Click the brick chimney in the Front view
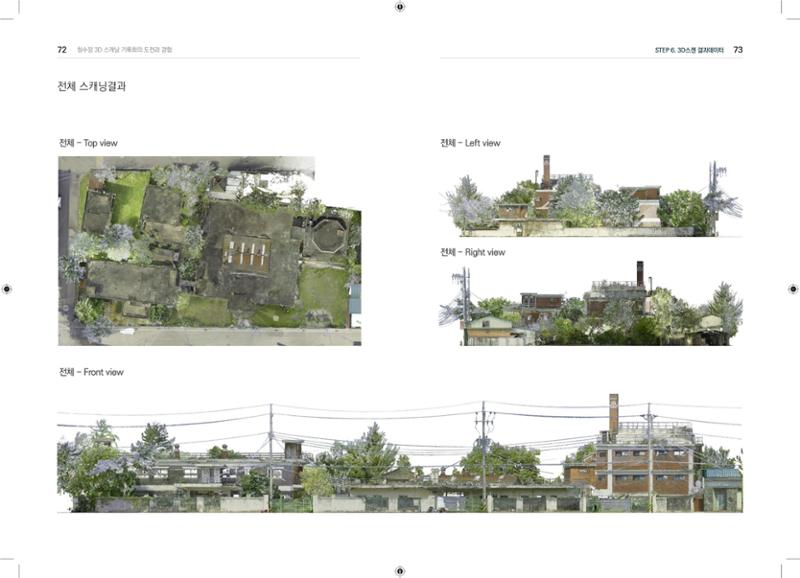The height and width of the screenshot is (578, 800). tap(614, 414)
